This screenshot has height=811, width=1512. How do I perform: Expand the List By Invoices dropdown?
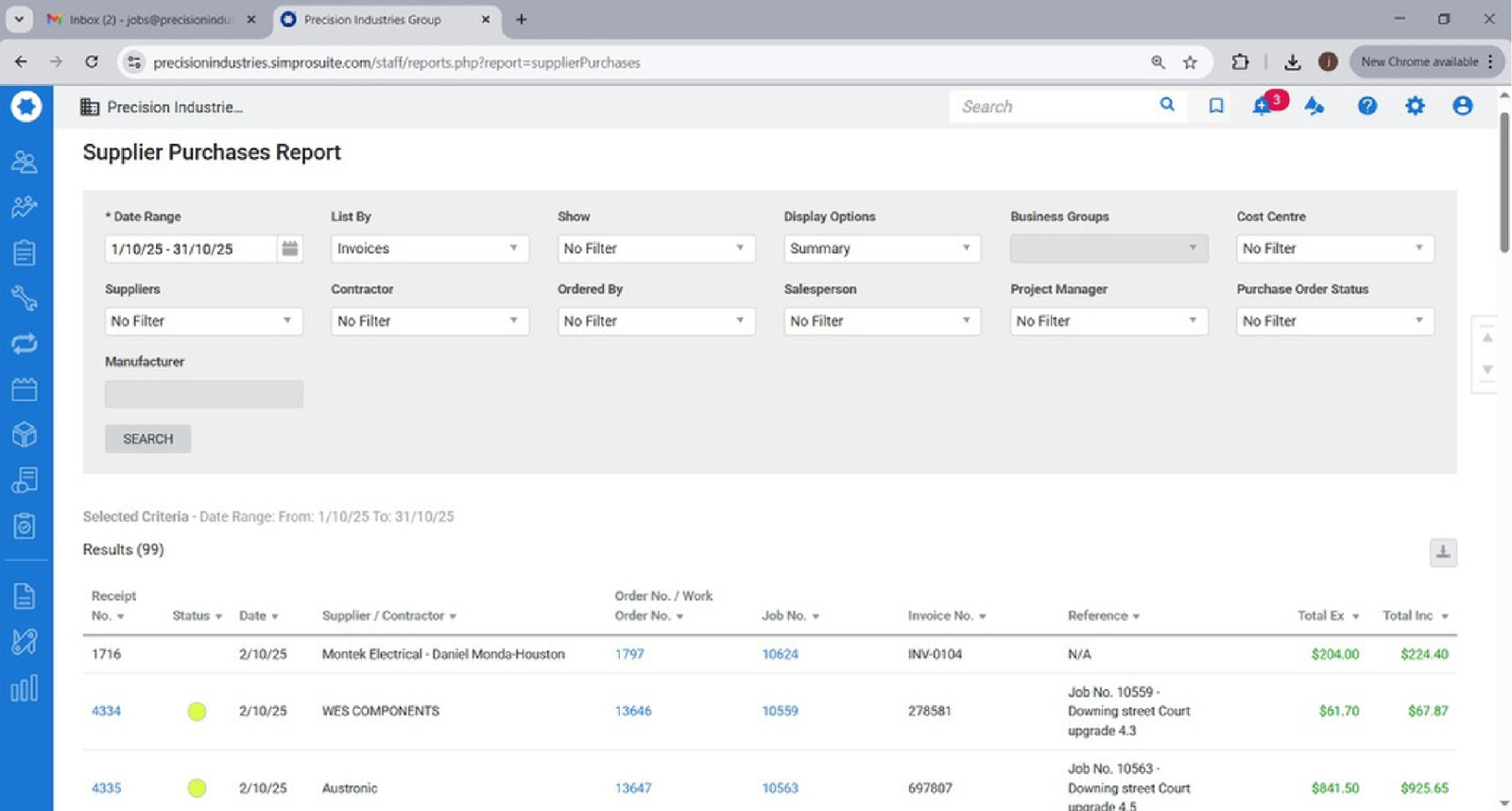[x=429, y=249]
